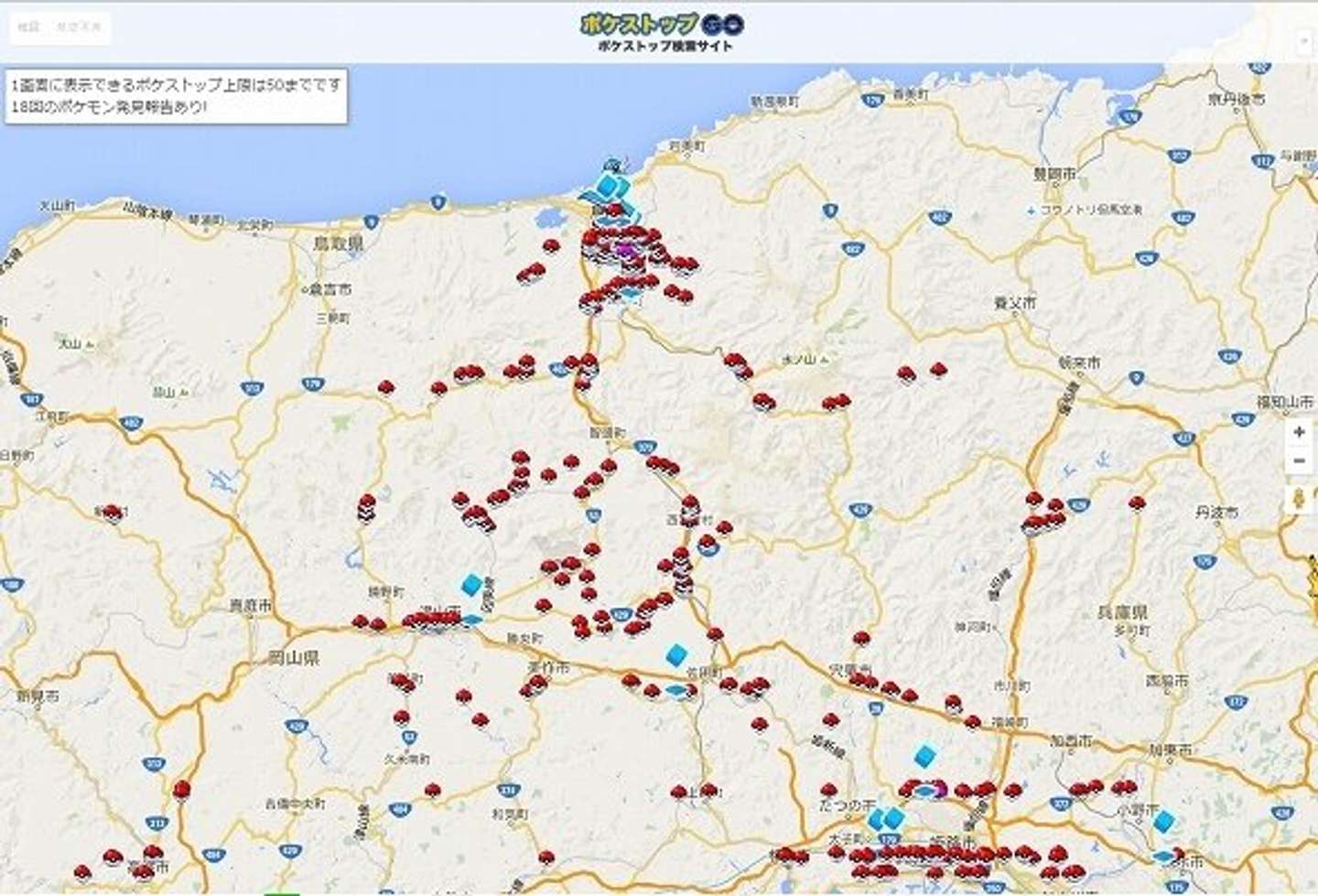
Task: Click the Pokéball directly north of 宍粟市
Action: pos(861,639)
